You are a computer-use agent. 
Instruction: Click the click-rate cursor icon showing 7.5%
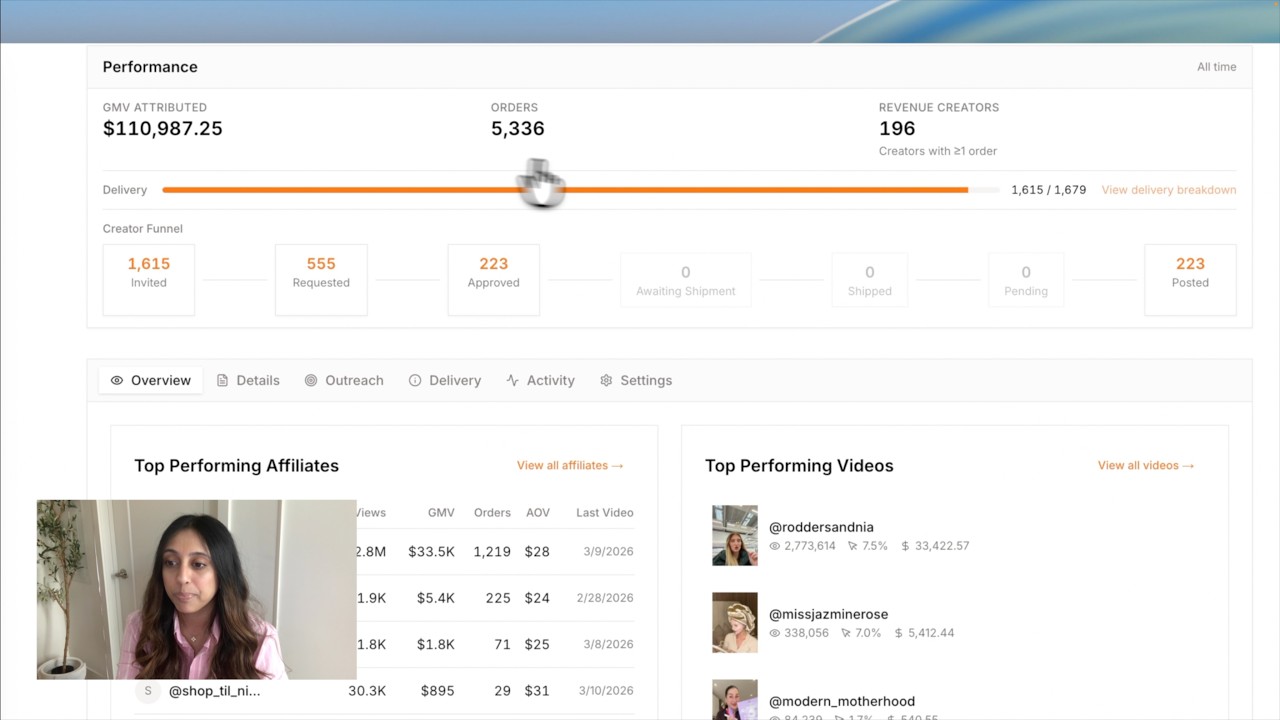[x=852, y=546]
